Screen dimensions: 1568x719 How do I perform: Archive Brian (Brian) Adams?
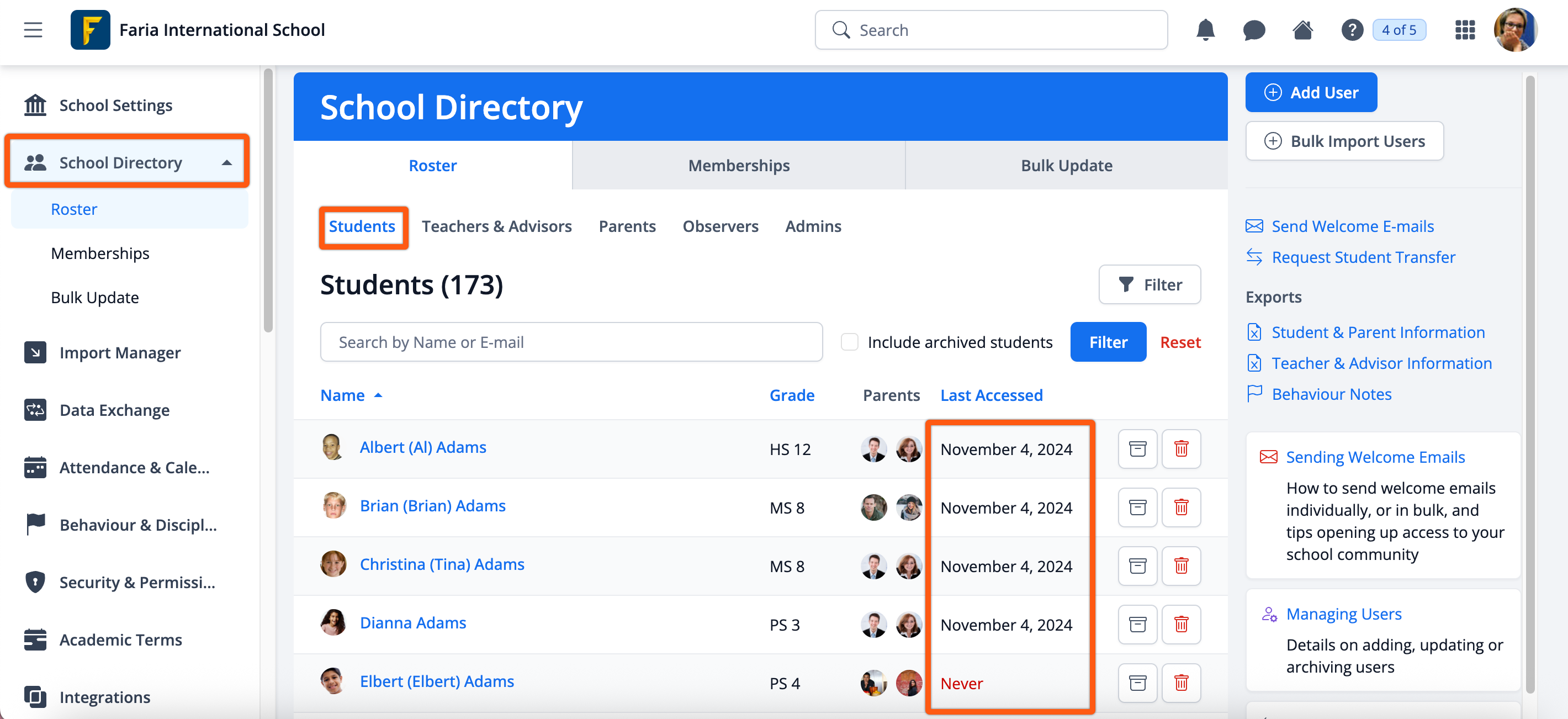point(1137,507)
